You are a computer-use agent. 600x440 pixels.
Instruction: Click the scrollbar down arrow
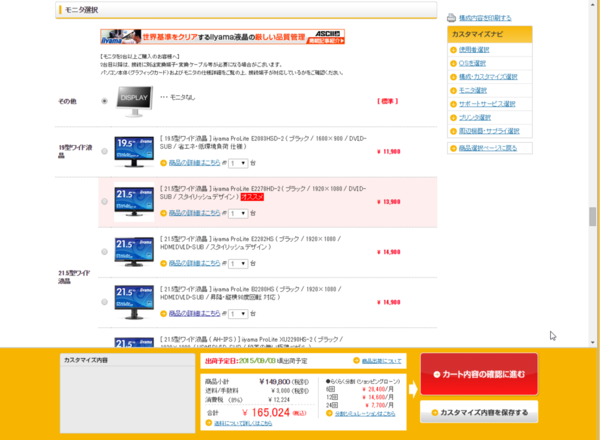592,342
